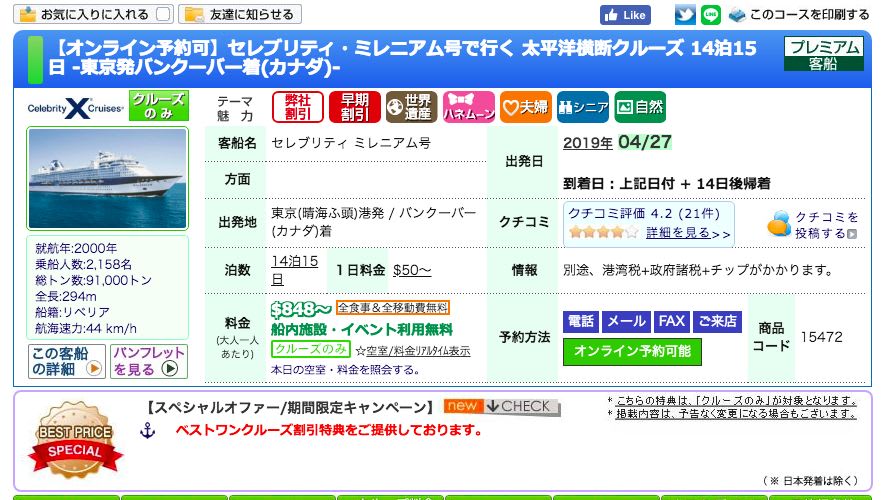Click the star rating icons
This screenshot has height=500, width=882.
[604, 232]
